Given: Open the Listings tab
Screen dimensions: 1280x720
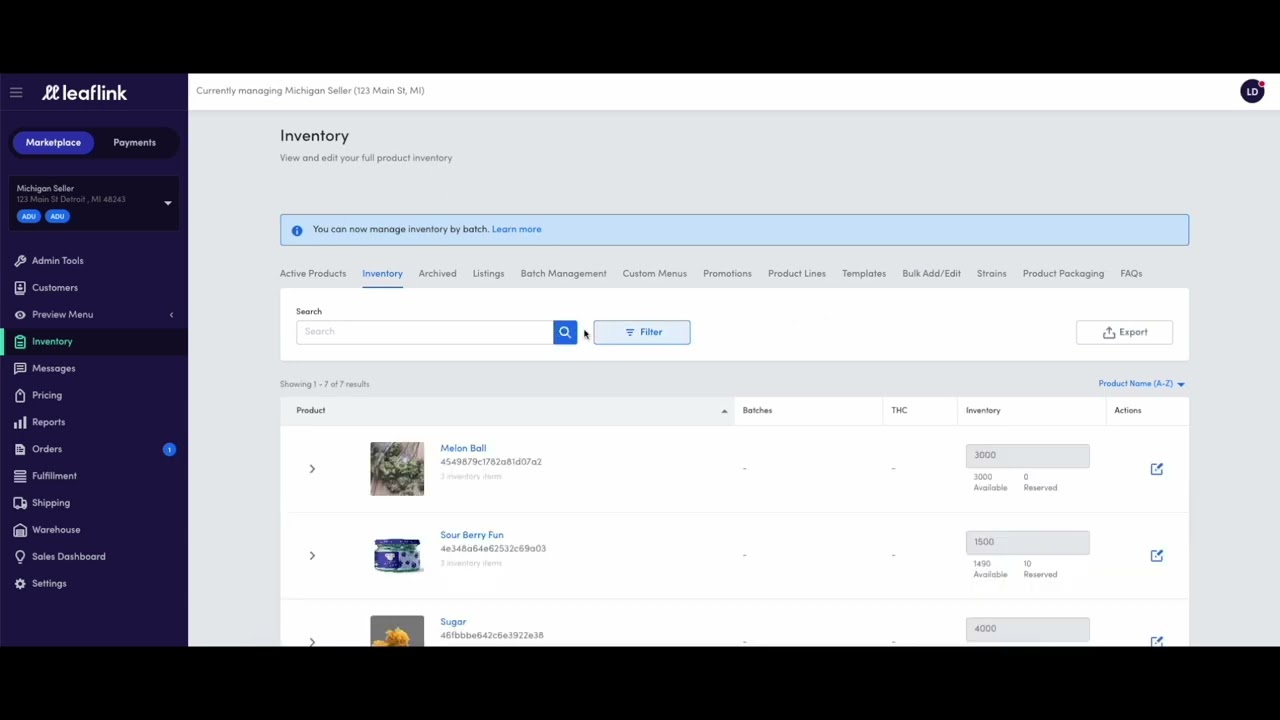Looking at the screenshot, I should click(x=488, y=274).
